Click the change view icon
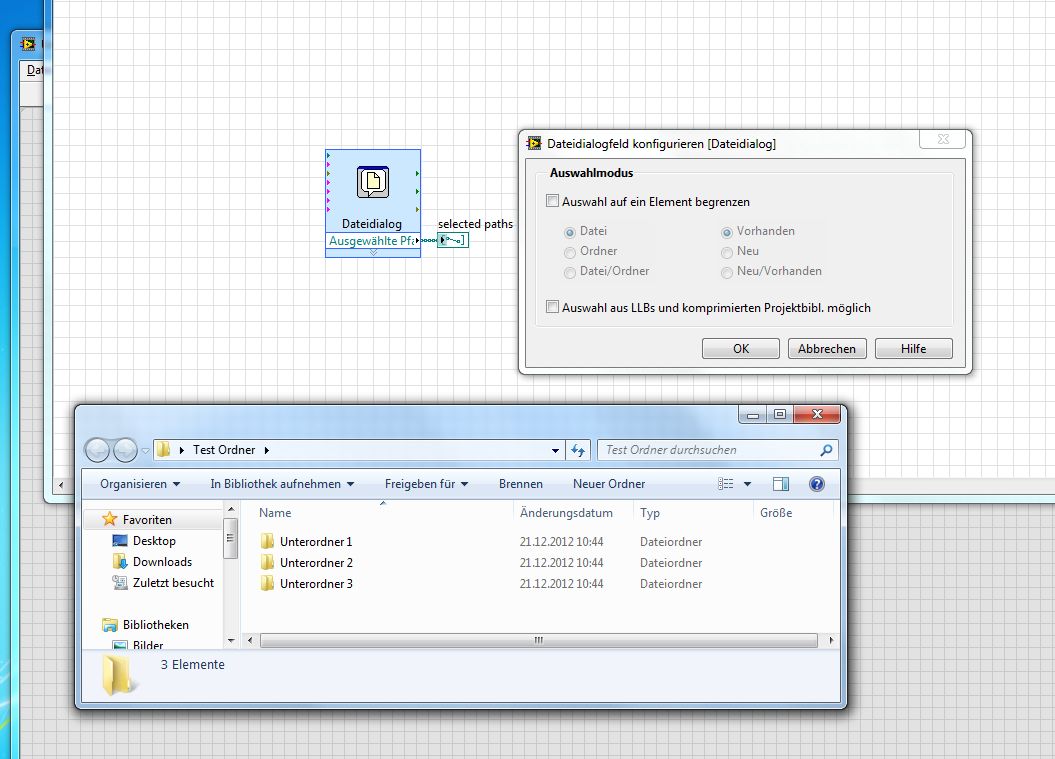Image resolution: width=1055 pixels, height=759 pixels. coord(725,484)
